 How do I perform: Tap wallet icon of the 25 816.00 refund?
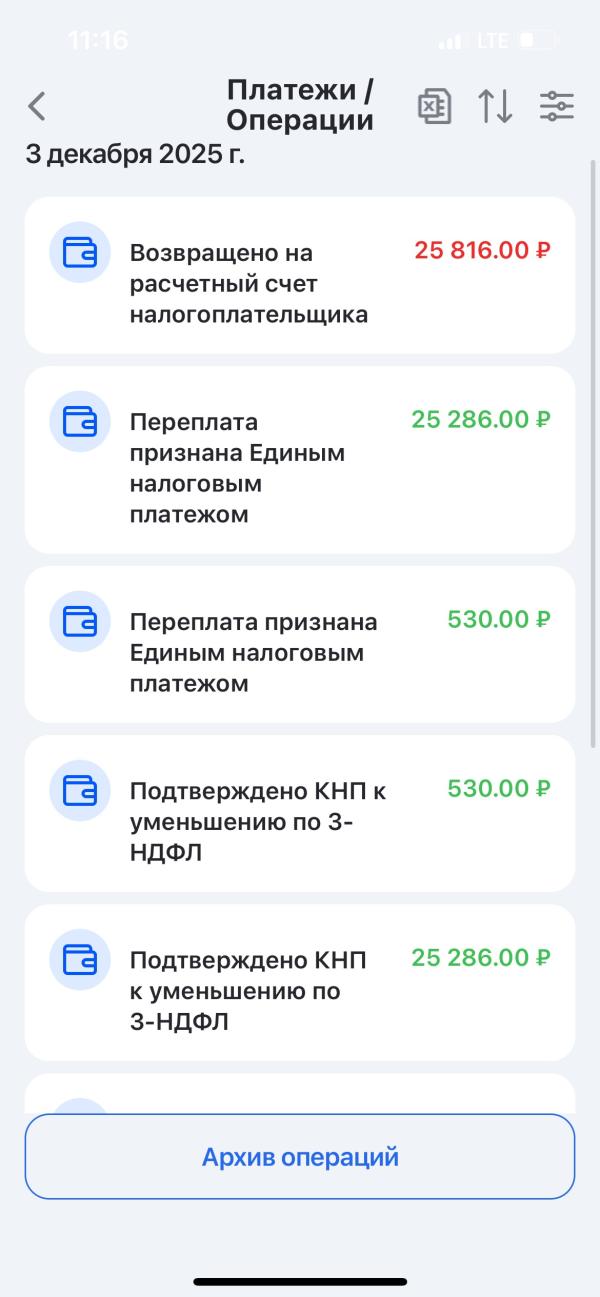point(80,252)
